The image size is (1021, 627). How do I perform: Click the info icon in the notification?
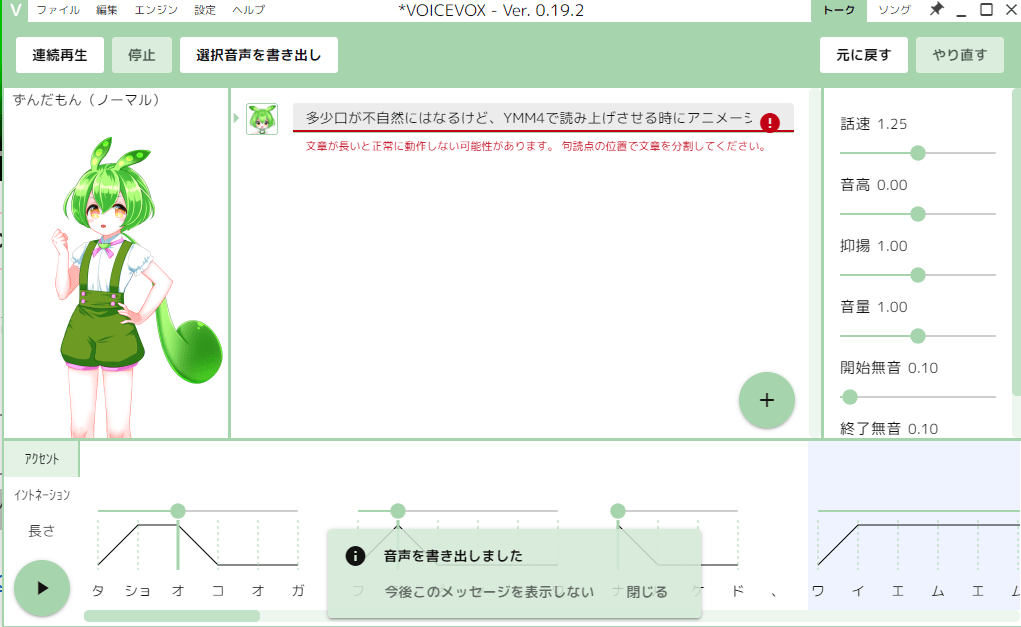point(355,555)
